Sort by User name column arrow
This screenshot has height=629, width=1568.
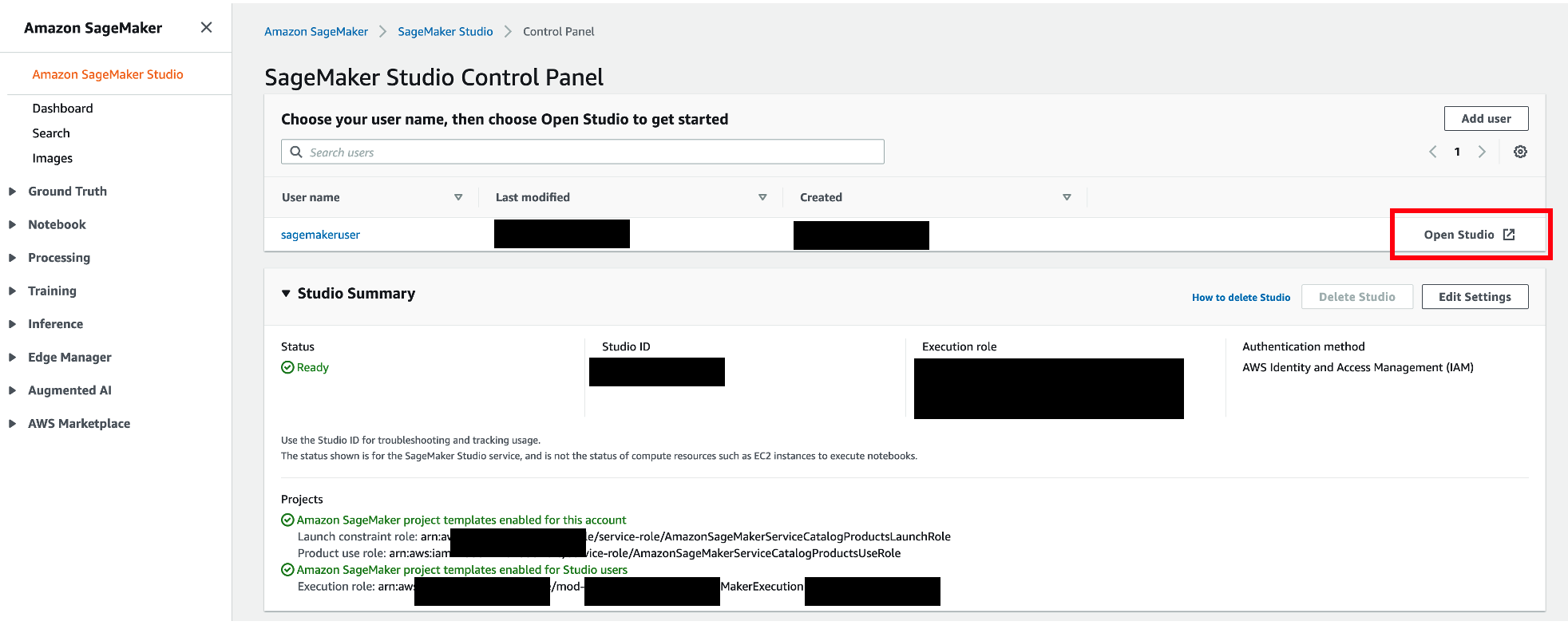tap(458, 197)
